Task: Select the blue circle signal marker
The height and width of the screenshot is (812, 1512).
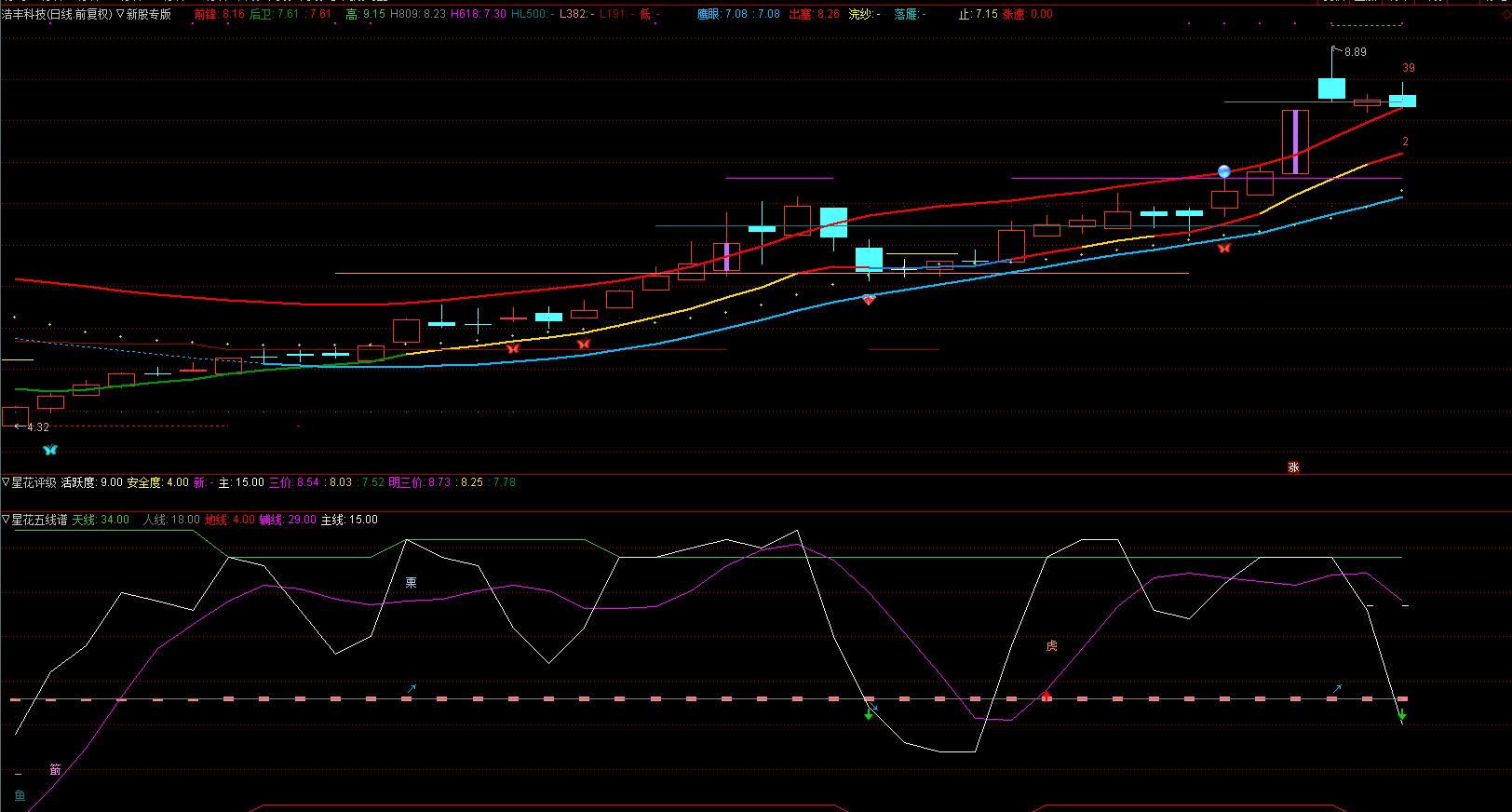Action: tap(1224, 171)
